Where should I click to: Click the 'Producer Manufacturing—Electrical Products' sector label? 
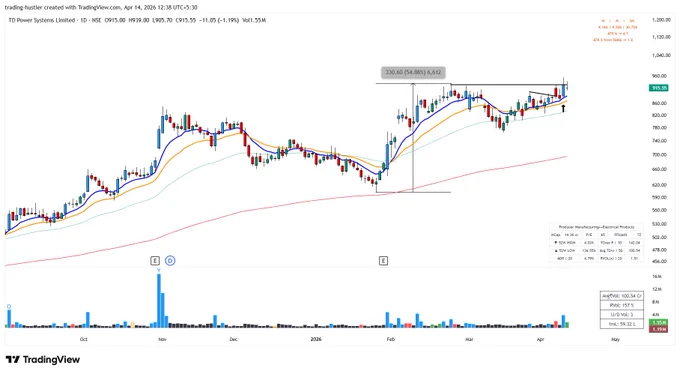596,227
